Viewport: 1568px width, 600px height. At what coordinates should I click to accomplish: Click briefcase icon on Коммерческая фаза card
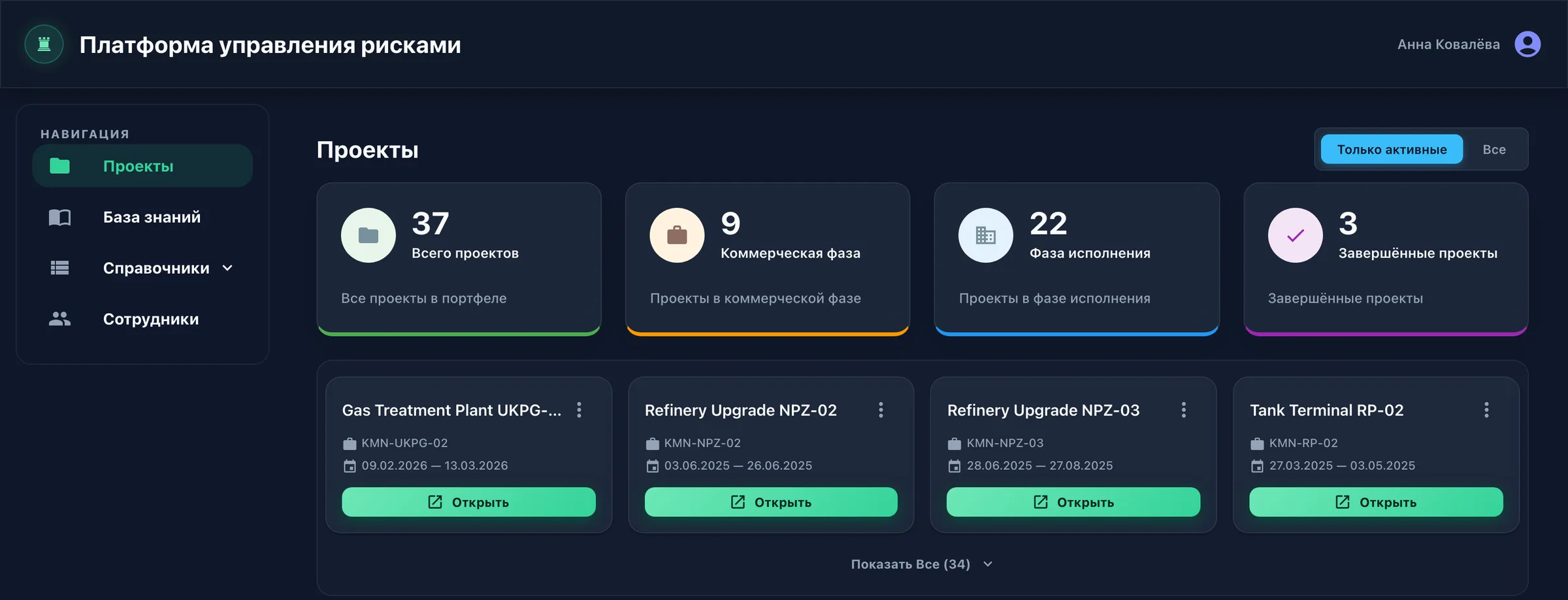pos(677,235)
